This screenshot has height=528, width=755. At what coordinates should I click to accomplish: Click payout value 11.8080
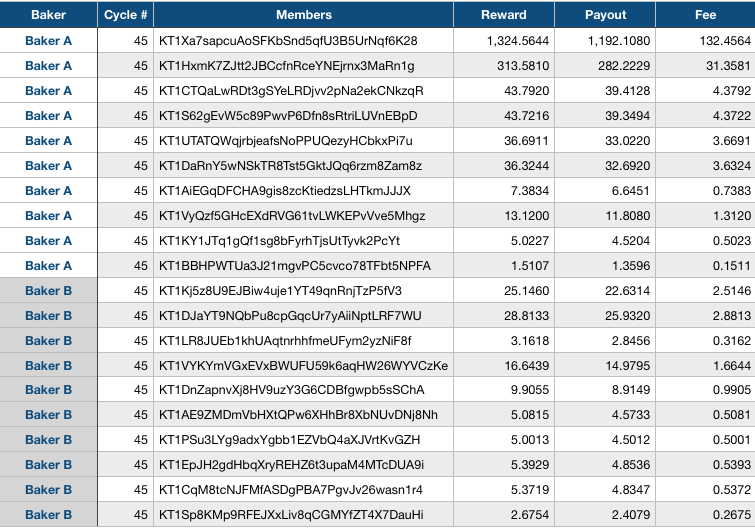click(x=627, y=216)
